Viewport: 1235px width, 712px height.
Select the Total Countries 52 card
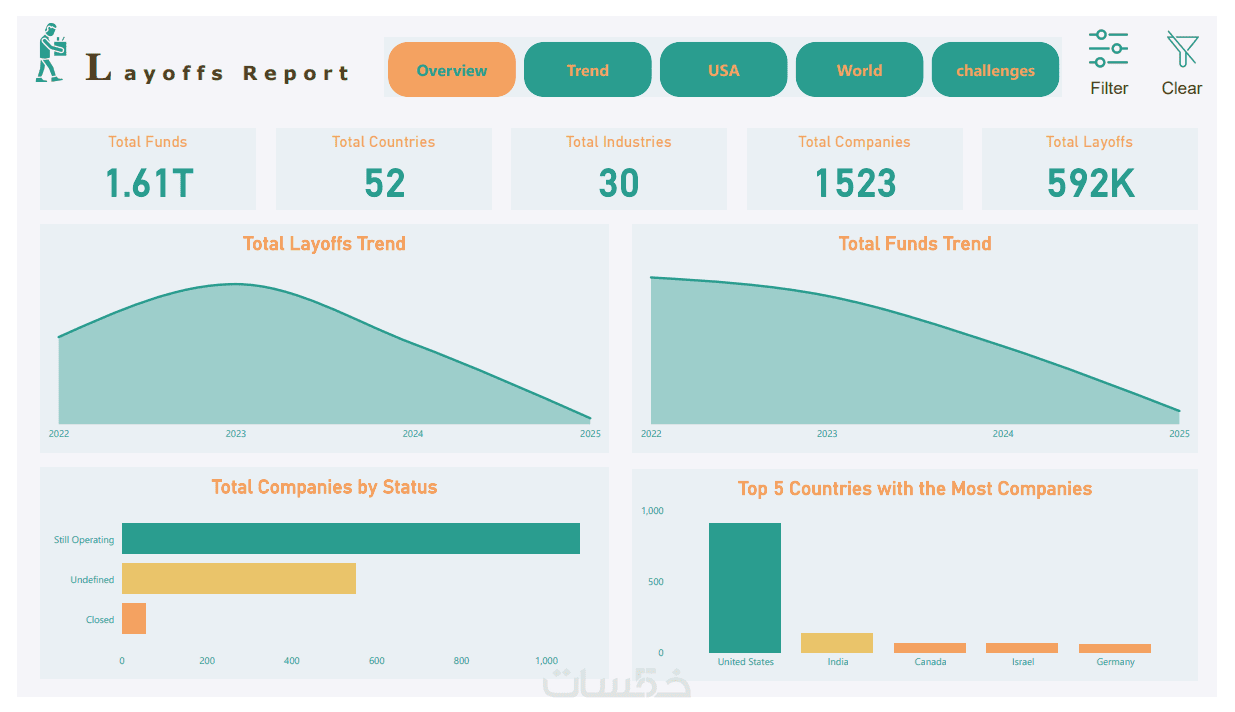coord(384,169)
